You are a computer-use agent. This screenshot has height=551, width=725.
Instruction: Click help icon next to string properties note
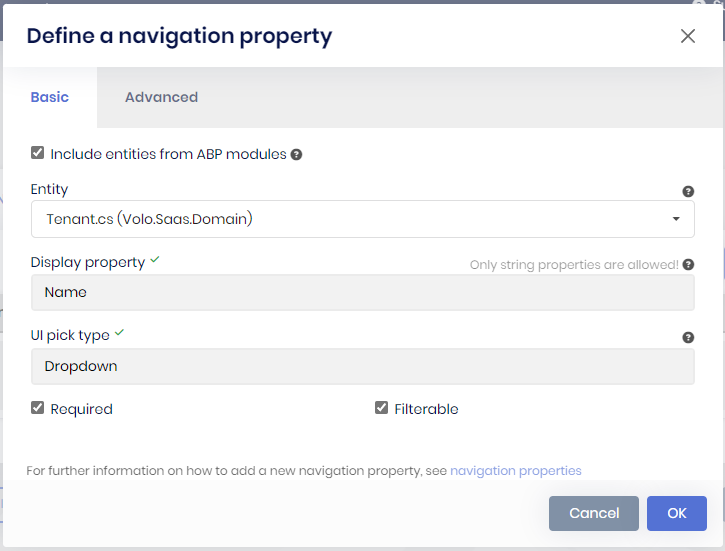point(688,265)
